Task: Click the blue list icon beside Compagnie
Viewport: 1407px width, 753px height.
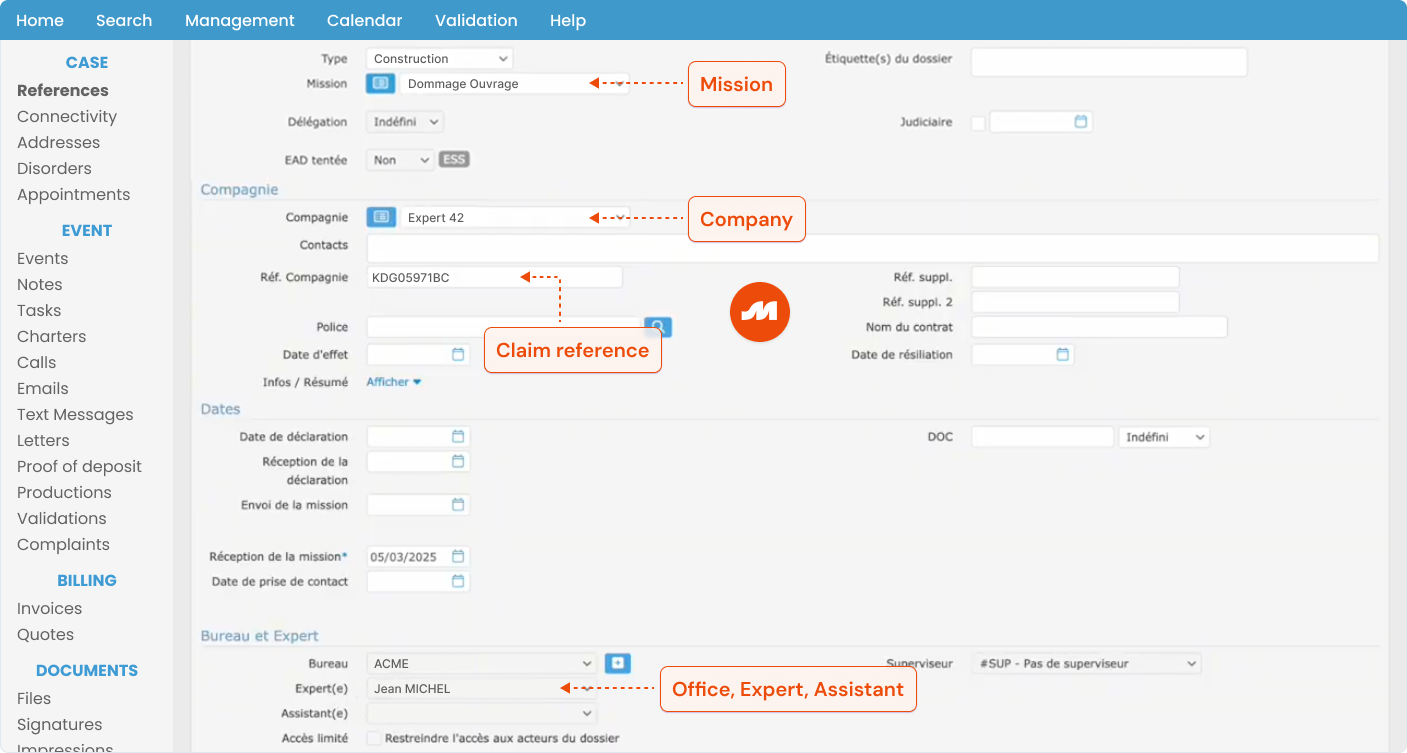Action: coord(381,217)
